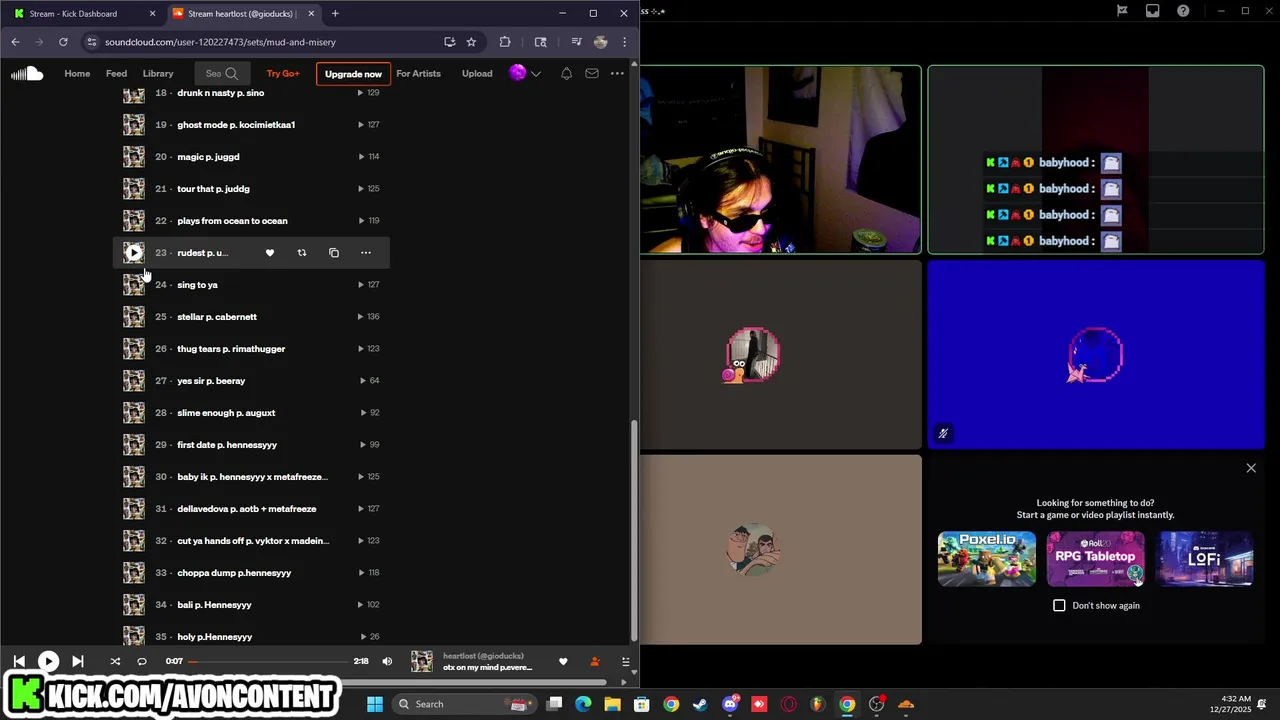Viewport: 1280px width, 720px height.
Task: Open the Windows Start menu
Action: click(x=375, y=704)
